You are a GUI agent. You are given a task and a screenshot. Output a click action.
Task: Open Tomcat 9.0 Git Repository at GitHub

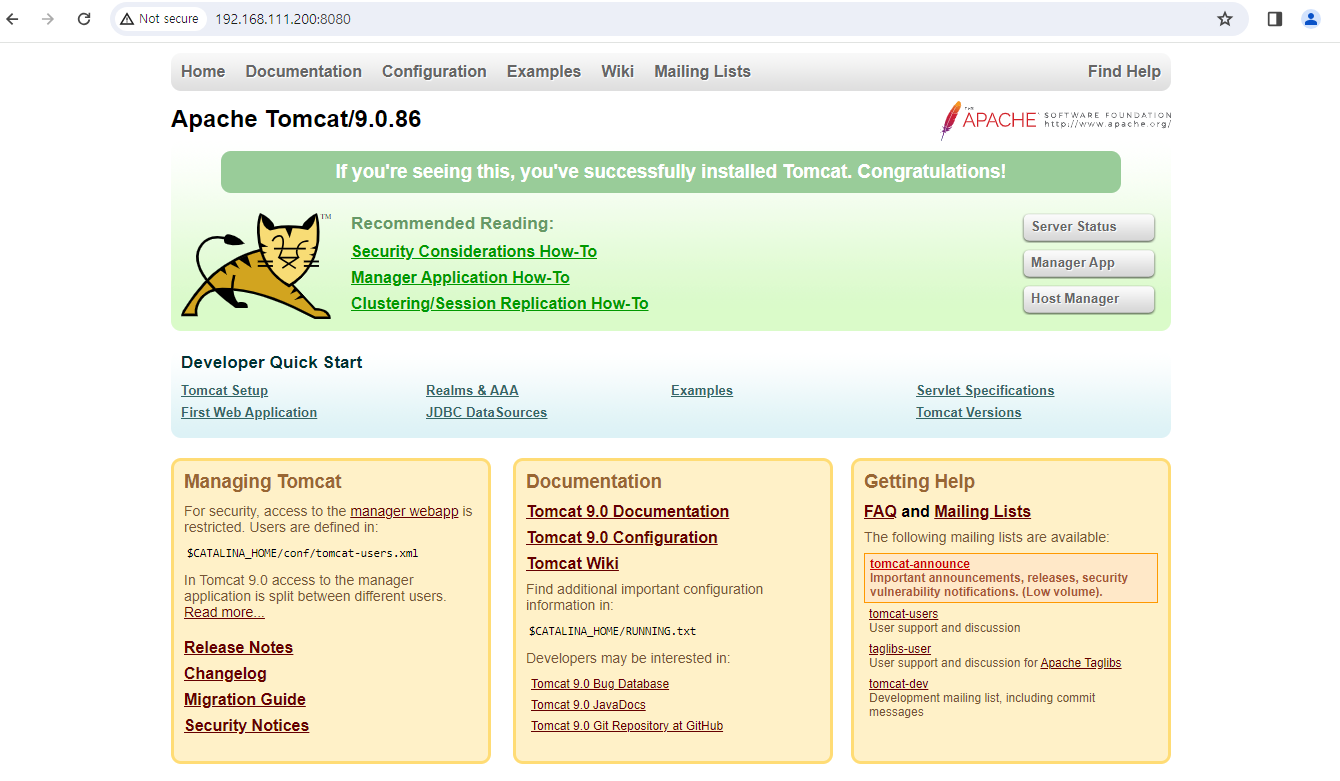coord(627,726)
